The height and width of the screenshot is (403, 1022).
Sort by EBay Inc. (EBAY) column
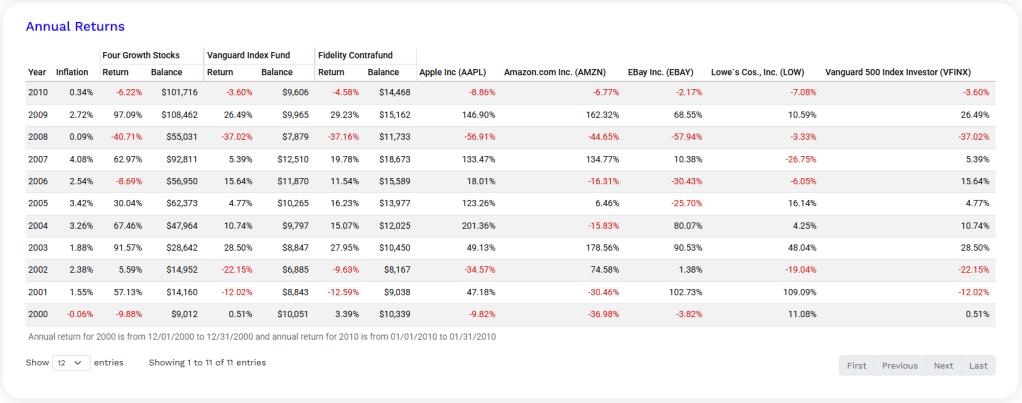pos(660,72)
